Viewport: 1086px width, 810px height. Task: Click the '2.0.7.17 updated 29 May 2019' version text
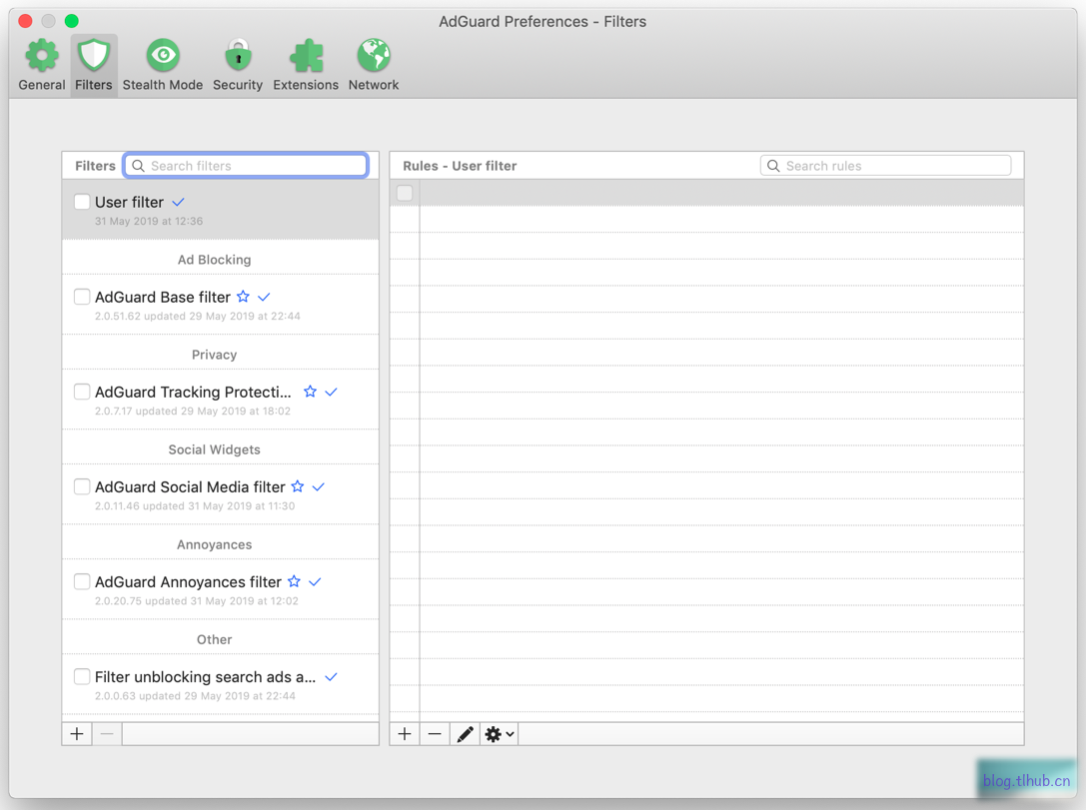pyautogui.click(x=193, y=411)
